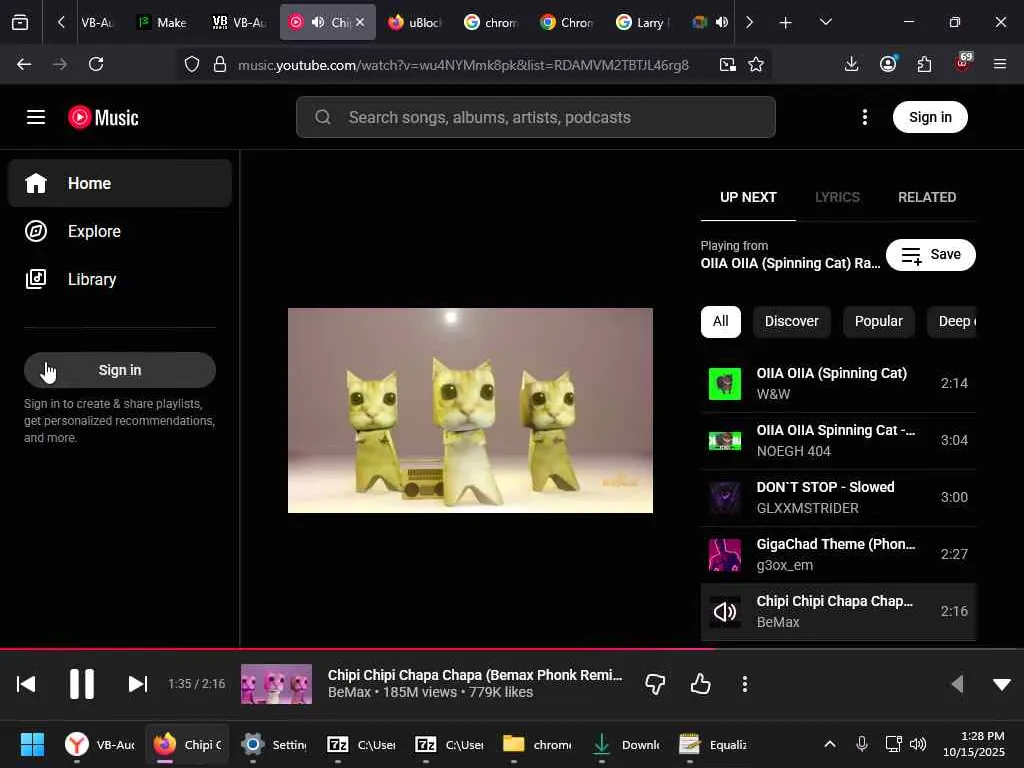1024x768 pixels.
Task: Reload the current page
Action: 96,64
